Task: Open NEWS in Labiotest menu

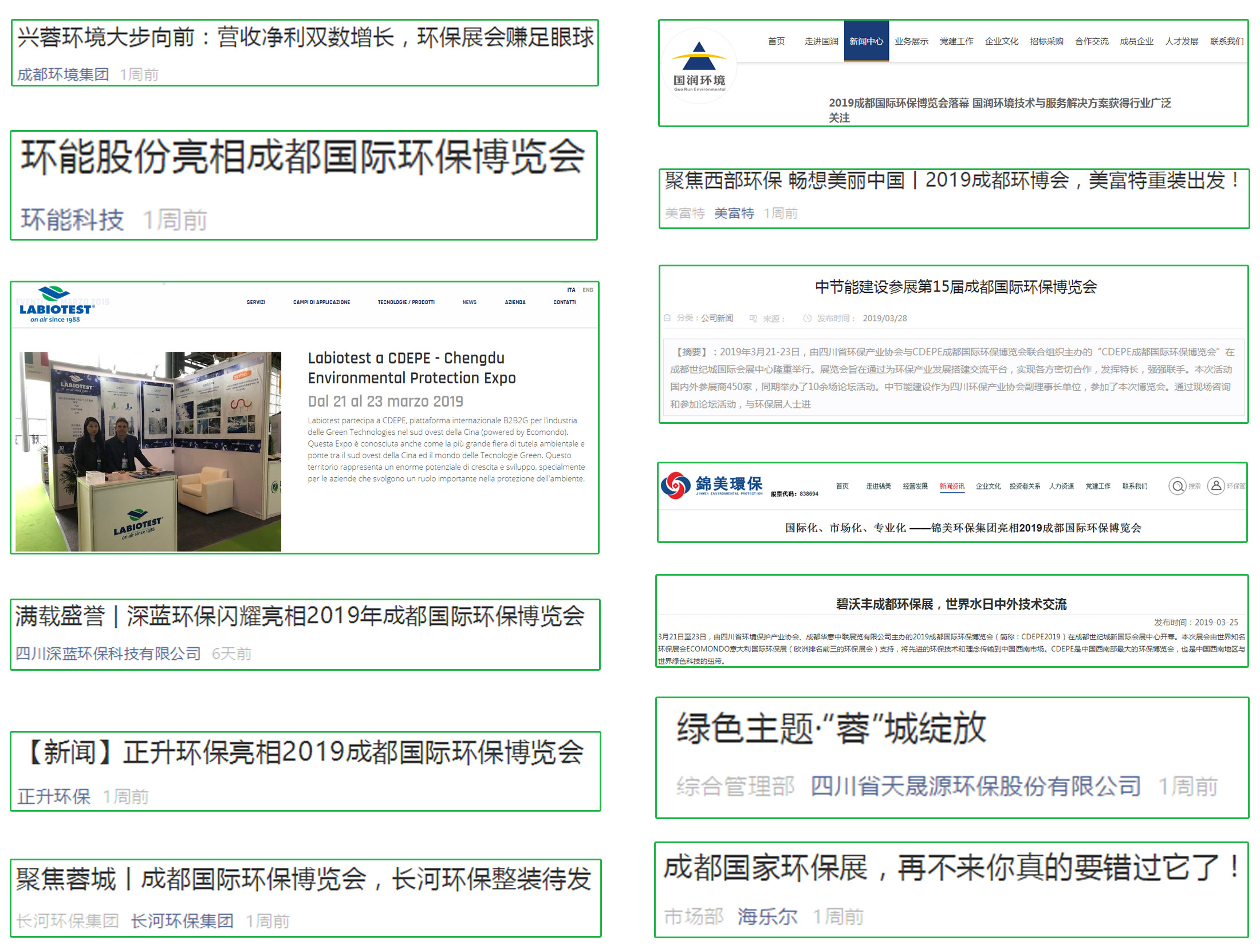Action: click(470, 302)
